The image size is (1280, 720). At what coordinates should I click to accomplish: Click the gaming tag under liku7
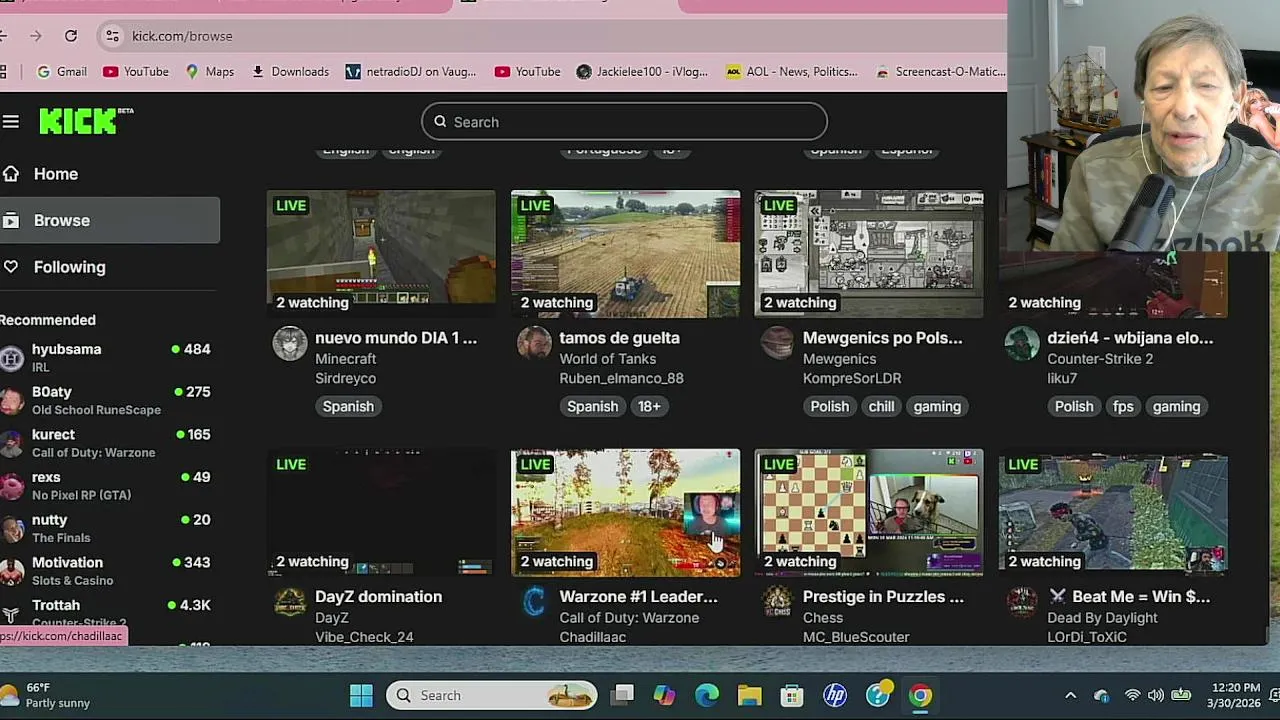[1176, 407]
